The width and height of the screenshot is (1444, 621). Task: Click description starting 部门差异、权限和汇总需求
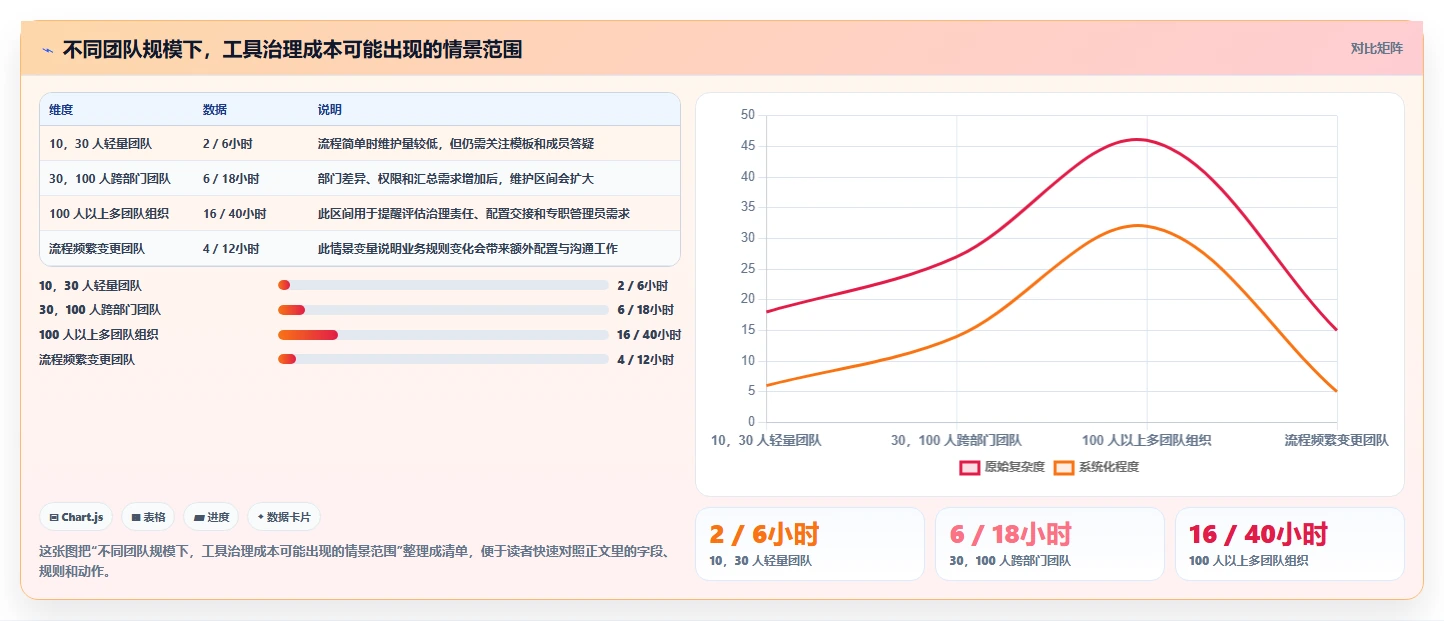(456, 179)
